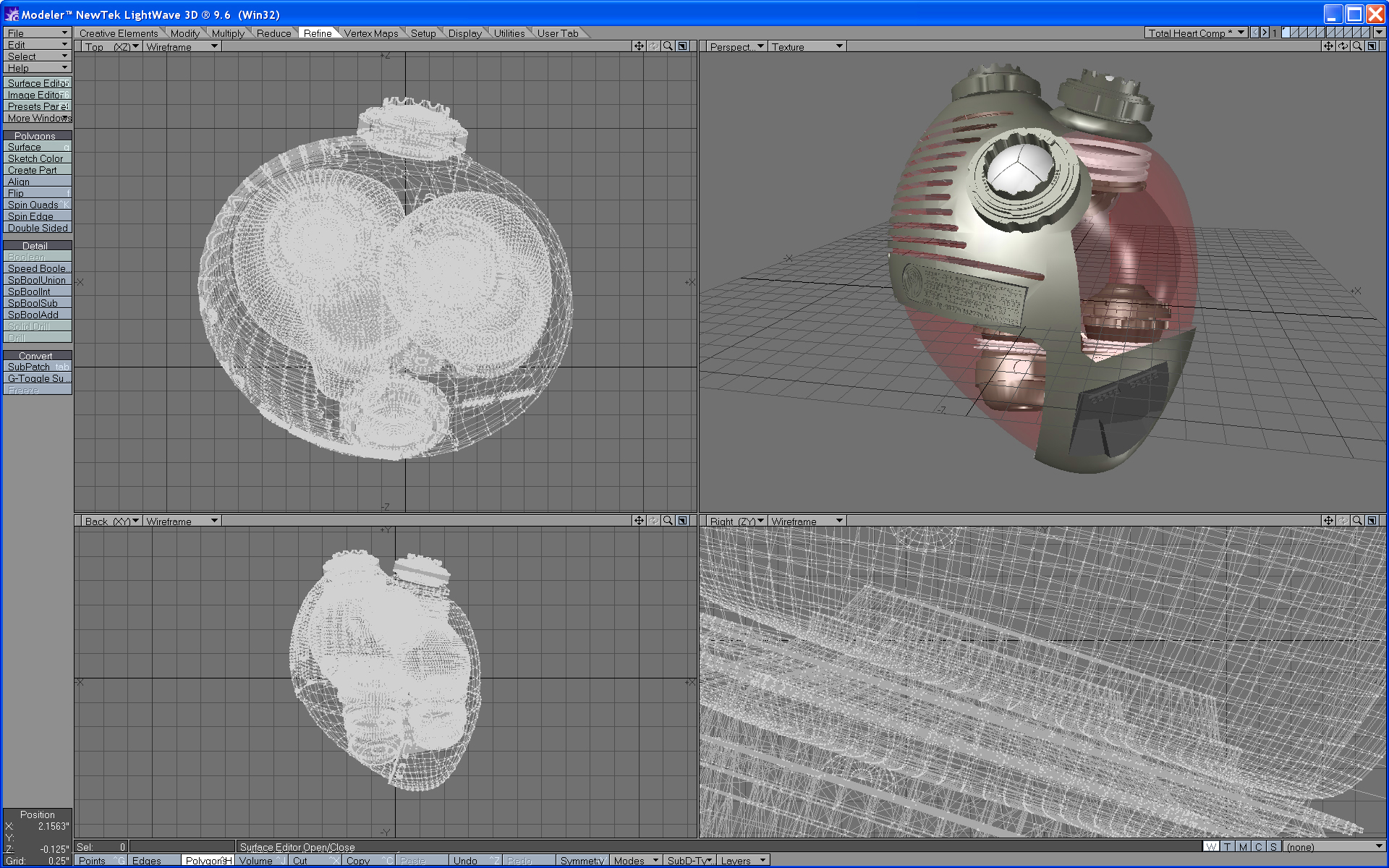Switch to Edges selection mode
The width and height of the screenshot is (1389, 868).
click(155, 861)
